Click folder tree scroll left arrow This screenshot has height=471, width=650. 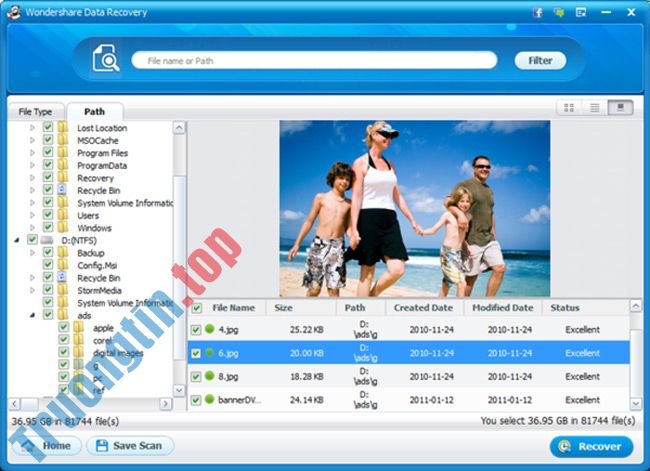[14, 403]
